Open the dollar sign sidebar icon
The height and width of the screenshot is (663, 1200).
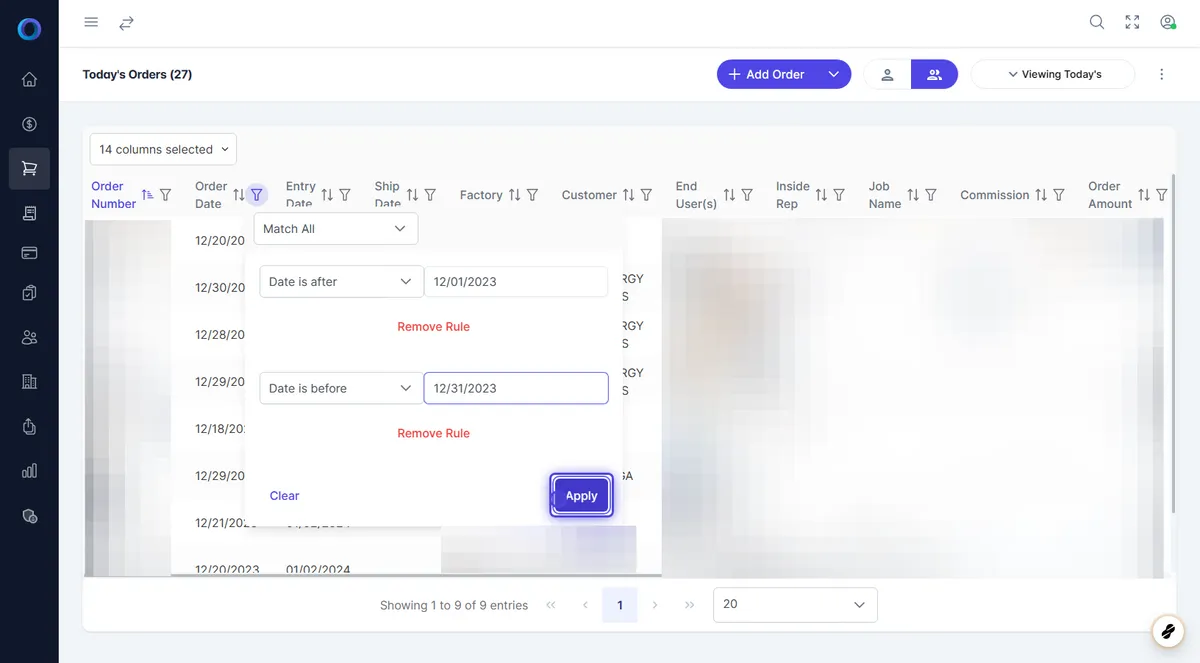(29, 124)
